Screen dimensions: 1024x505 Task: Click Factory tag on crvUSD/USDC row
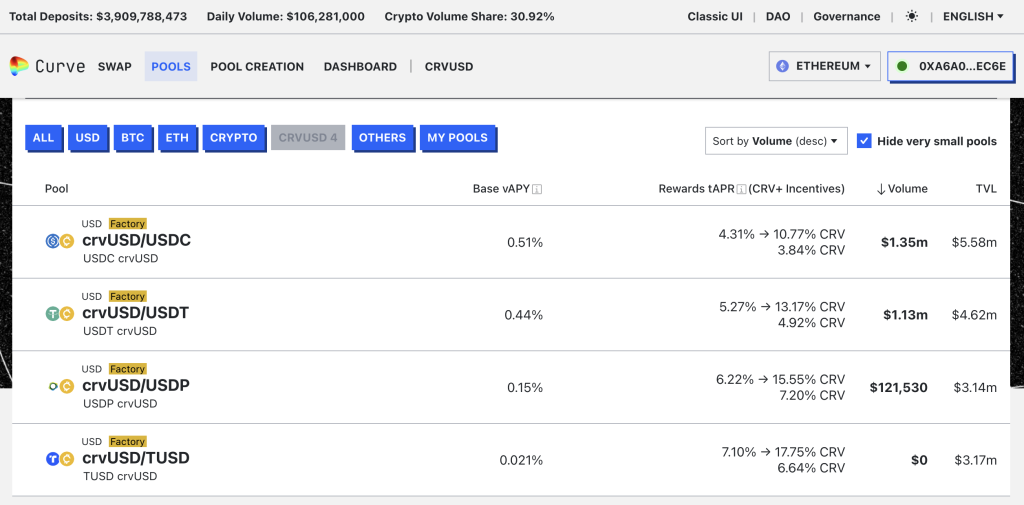(x=127, y=223)
